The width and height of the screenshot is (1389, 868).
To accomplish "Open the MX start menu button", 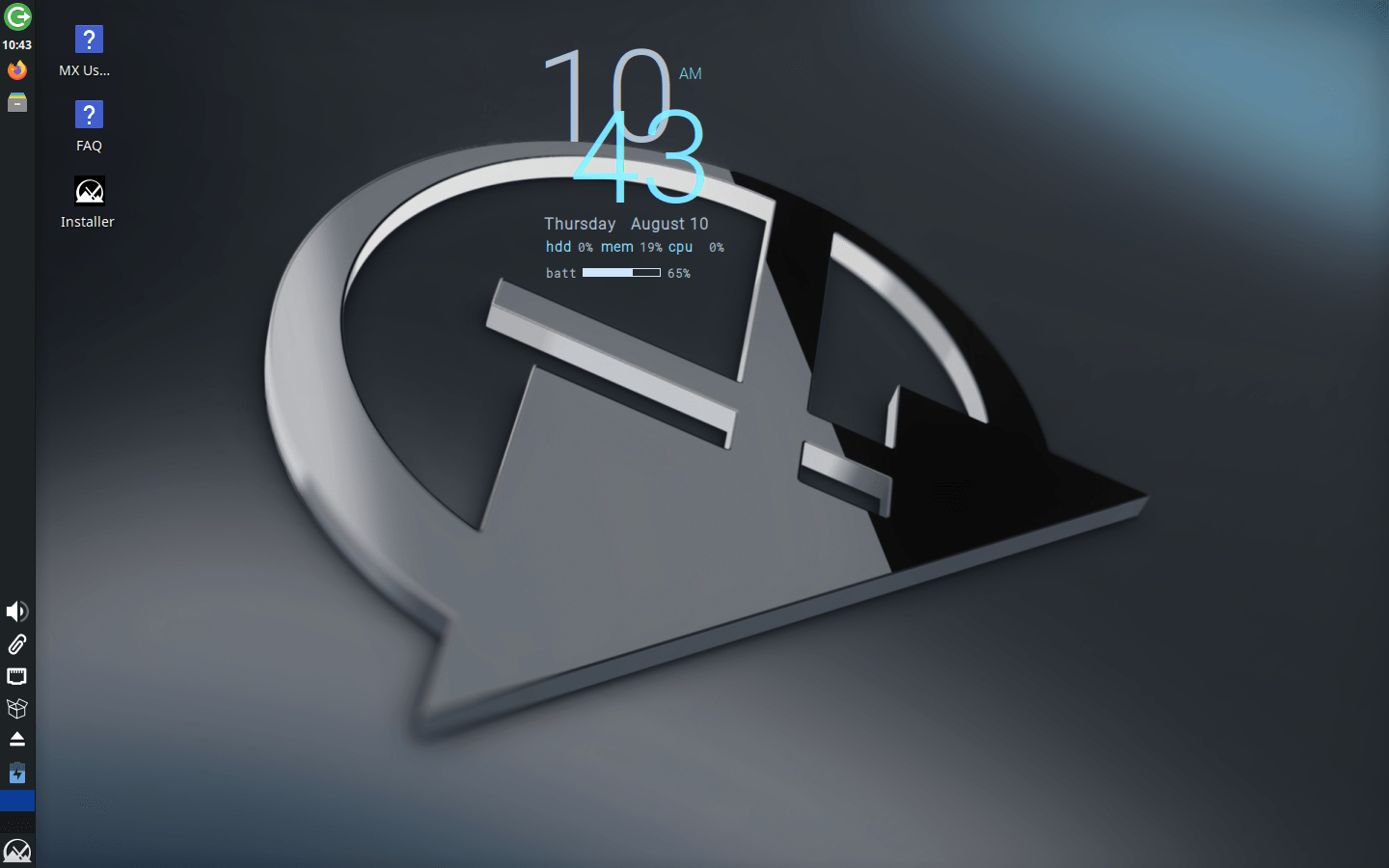I will (17, 851).
